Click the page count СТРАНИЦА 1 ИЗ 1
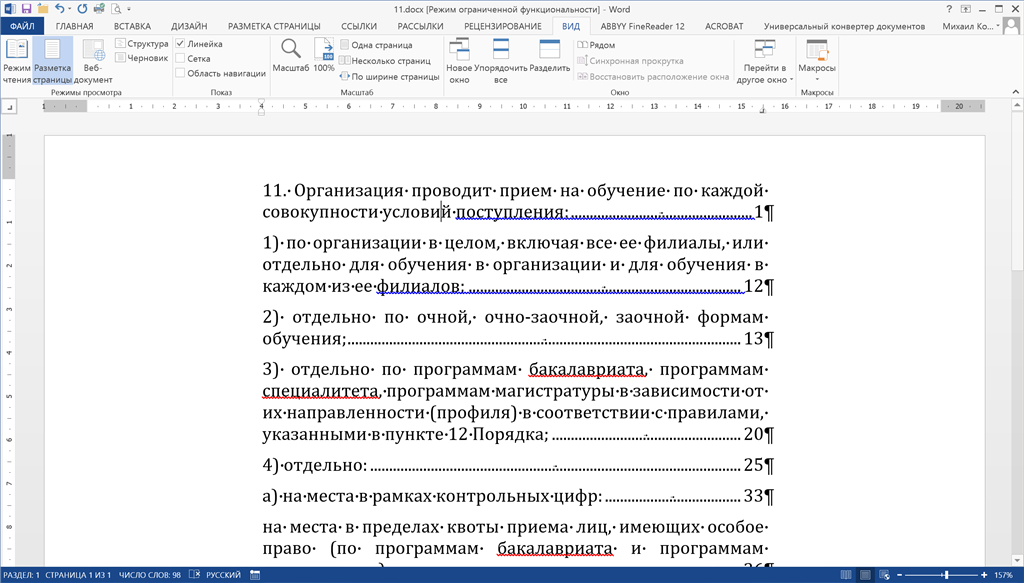Viewport: 1024px width, 583px height. (x=78, y=575)
